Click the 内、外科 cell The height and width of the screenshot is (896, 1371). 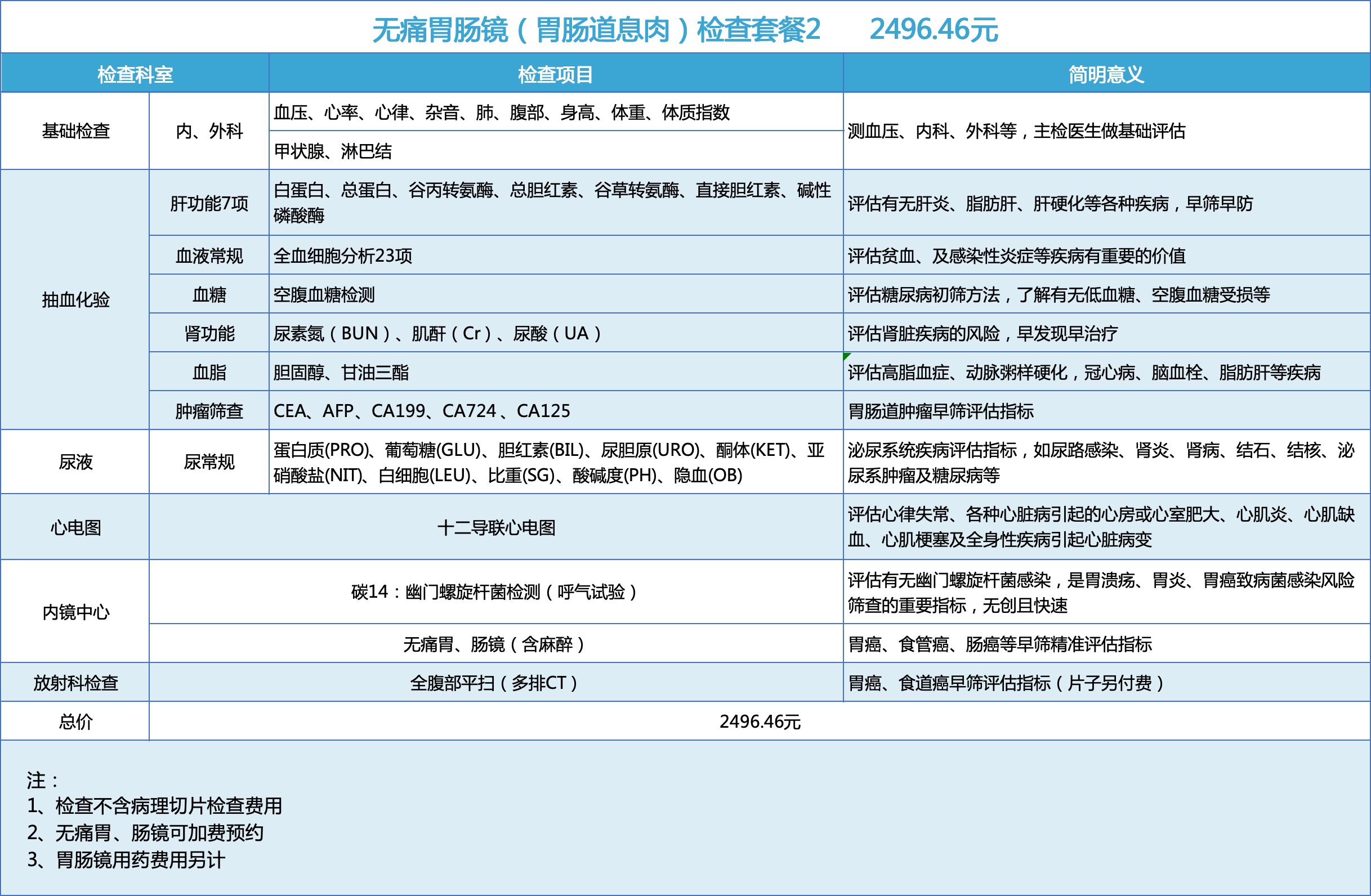click(x=209, y=131)
